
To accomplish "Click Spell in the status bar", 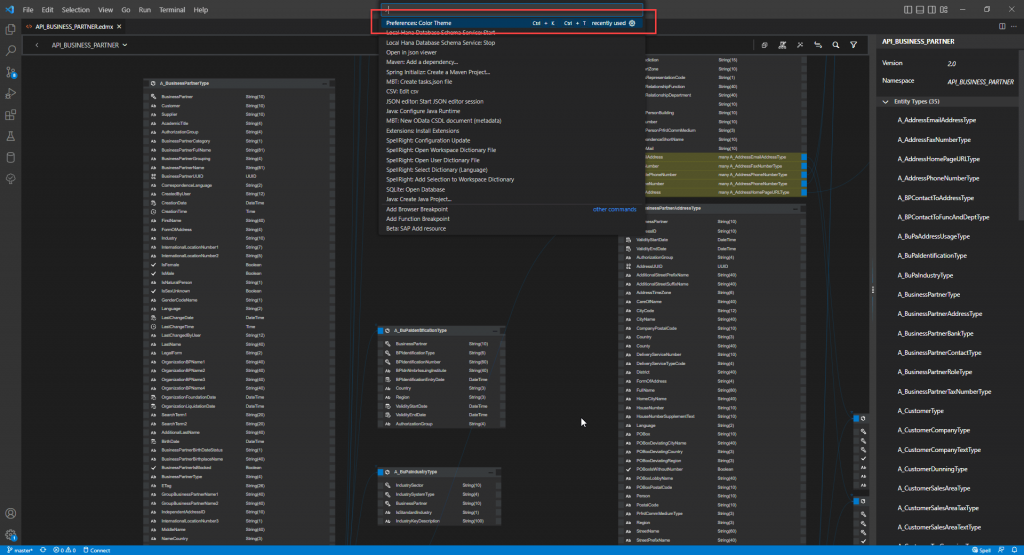I will 982,550.
